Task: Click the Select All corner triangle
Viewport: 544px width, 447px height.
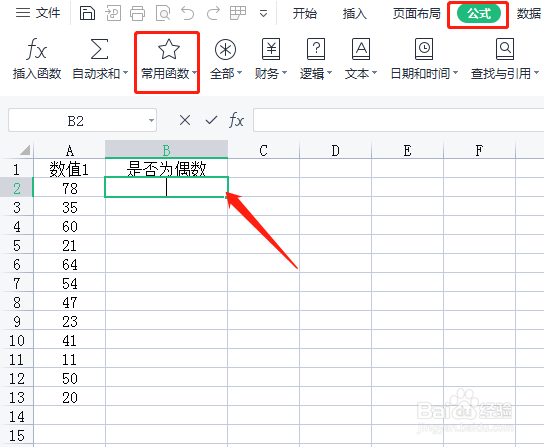Action: pyautogui.click(x=25, y=150)
